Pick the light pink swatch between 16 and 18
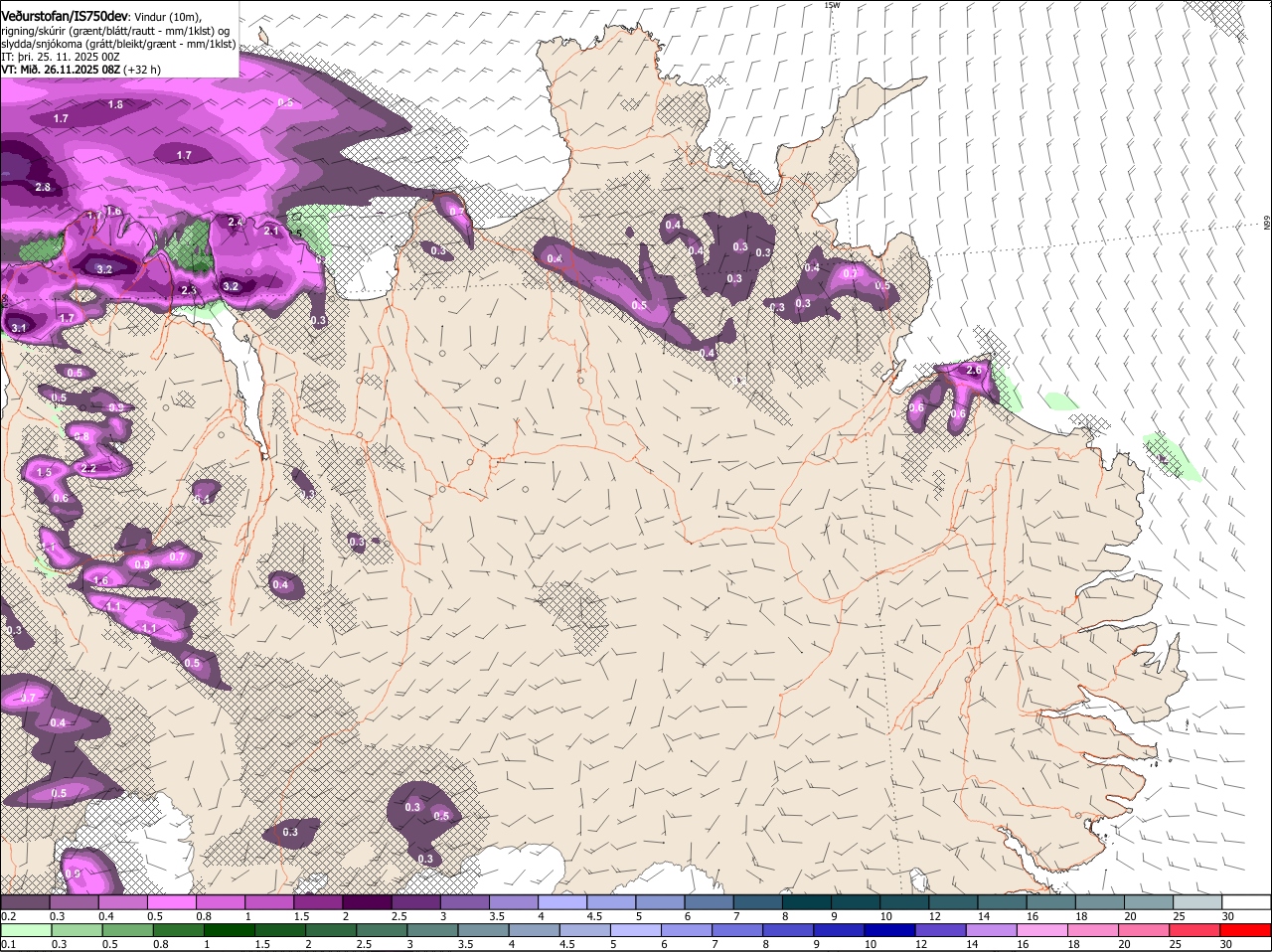1272x952 pixels. pos(1044,930)
